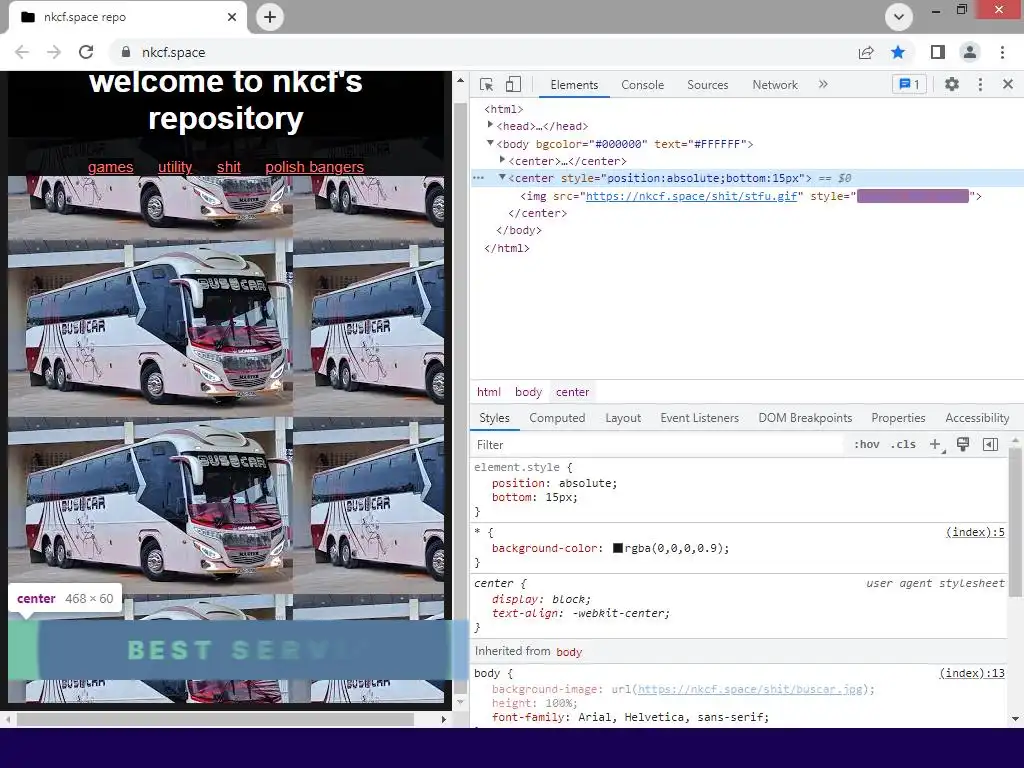The height and width of the screenshot is (768, 1024).
Task: Open the Sources tab
Action: [707, 85]
